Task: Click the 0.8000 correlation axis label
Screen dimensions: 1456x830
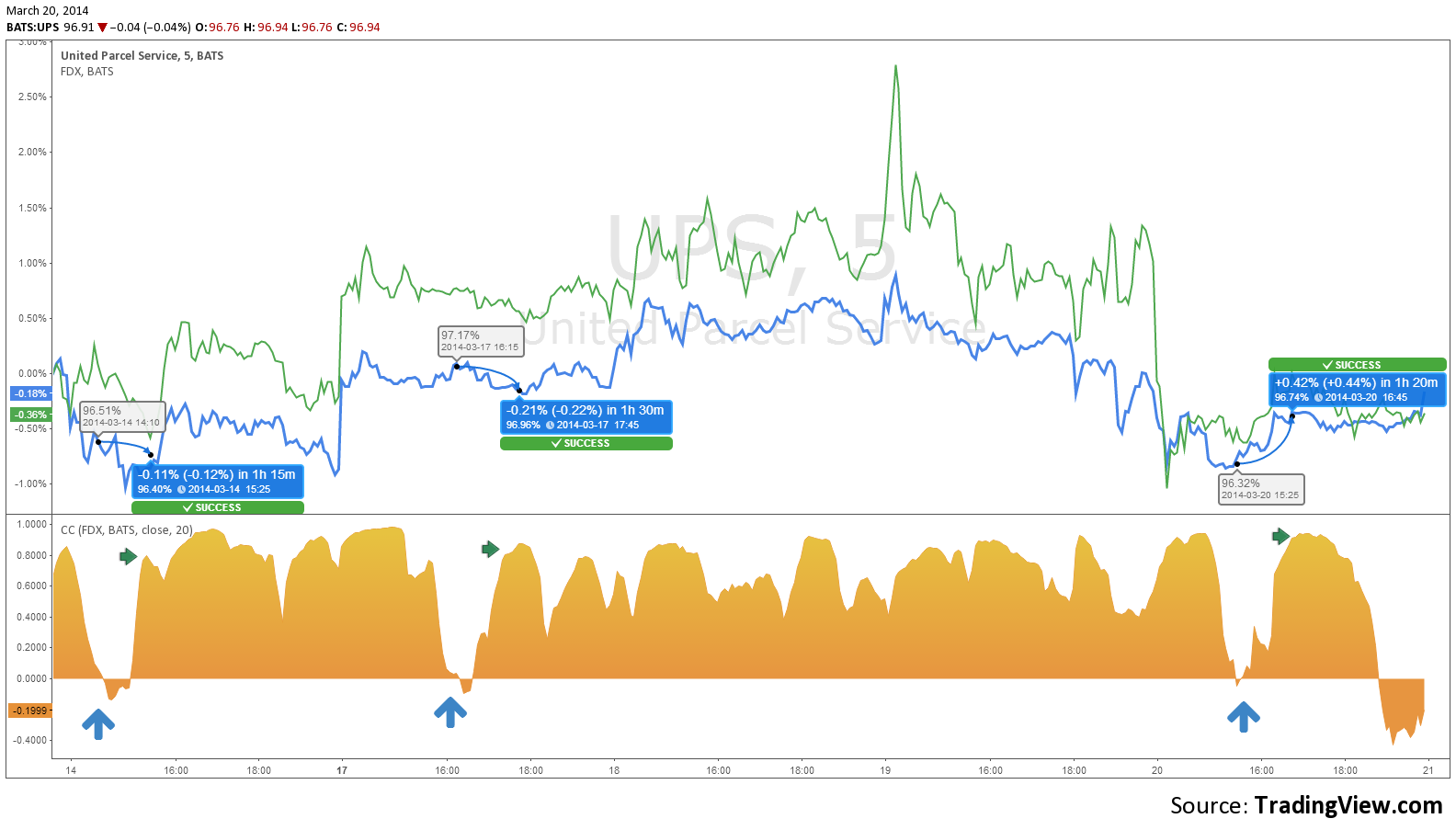Action: pos(32,555)
